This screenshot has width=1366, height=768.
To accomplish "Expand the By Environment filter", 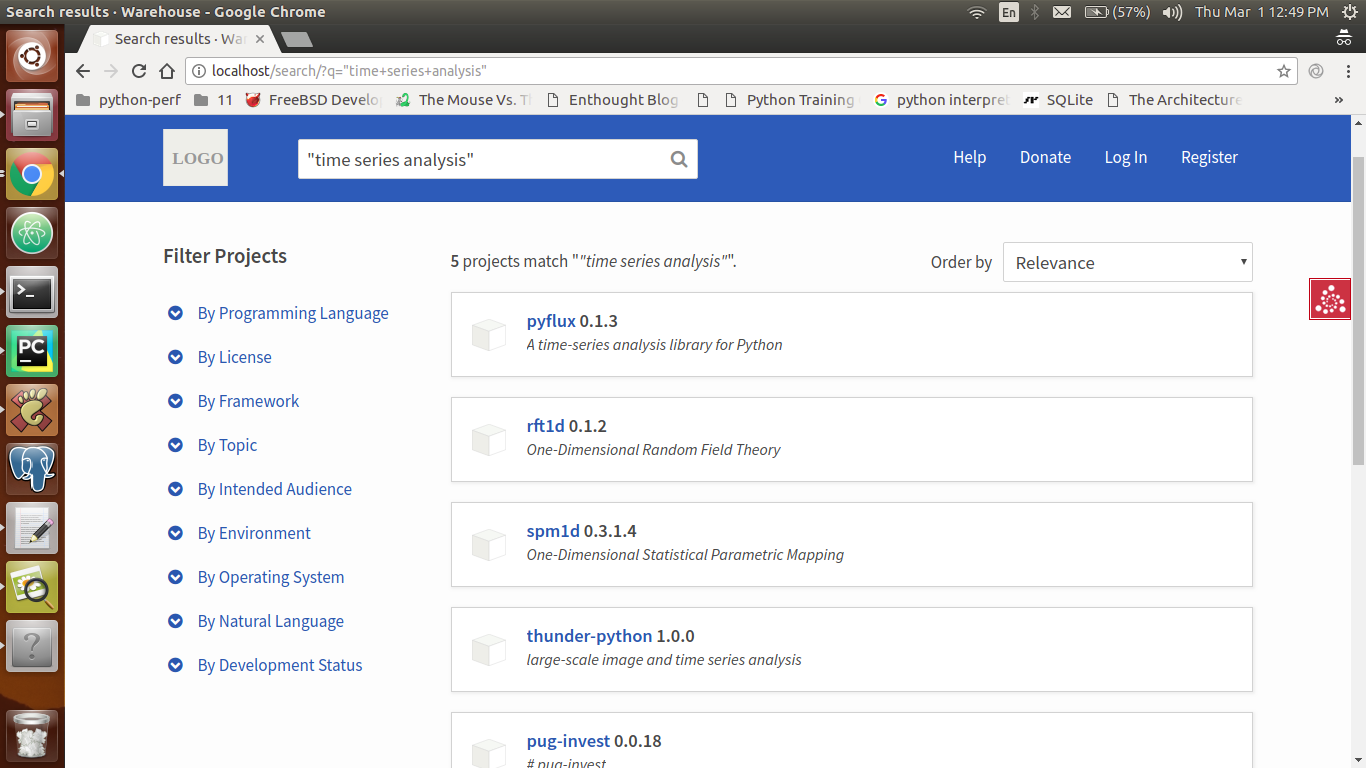I will [239, 533].
